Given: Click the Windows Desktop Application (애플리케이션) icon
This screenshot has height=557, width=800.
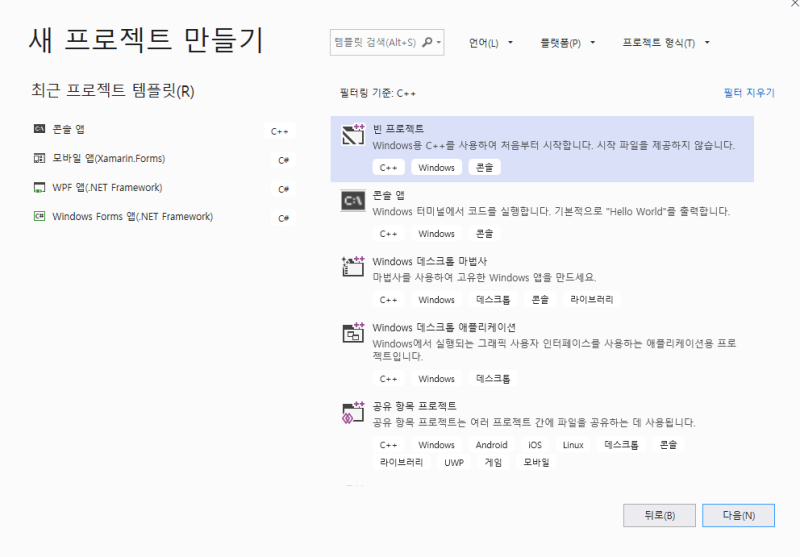Looking at the screenshot, I should click(x=352, y=333).
